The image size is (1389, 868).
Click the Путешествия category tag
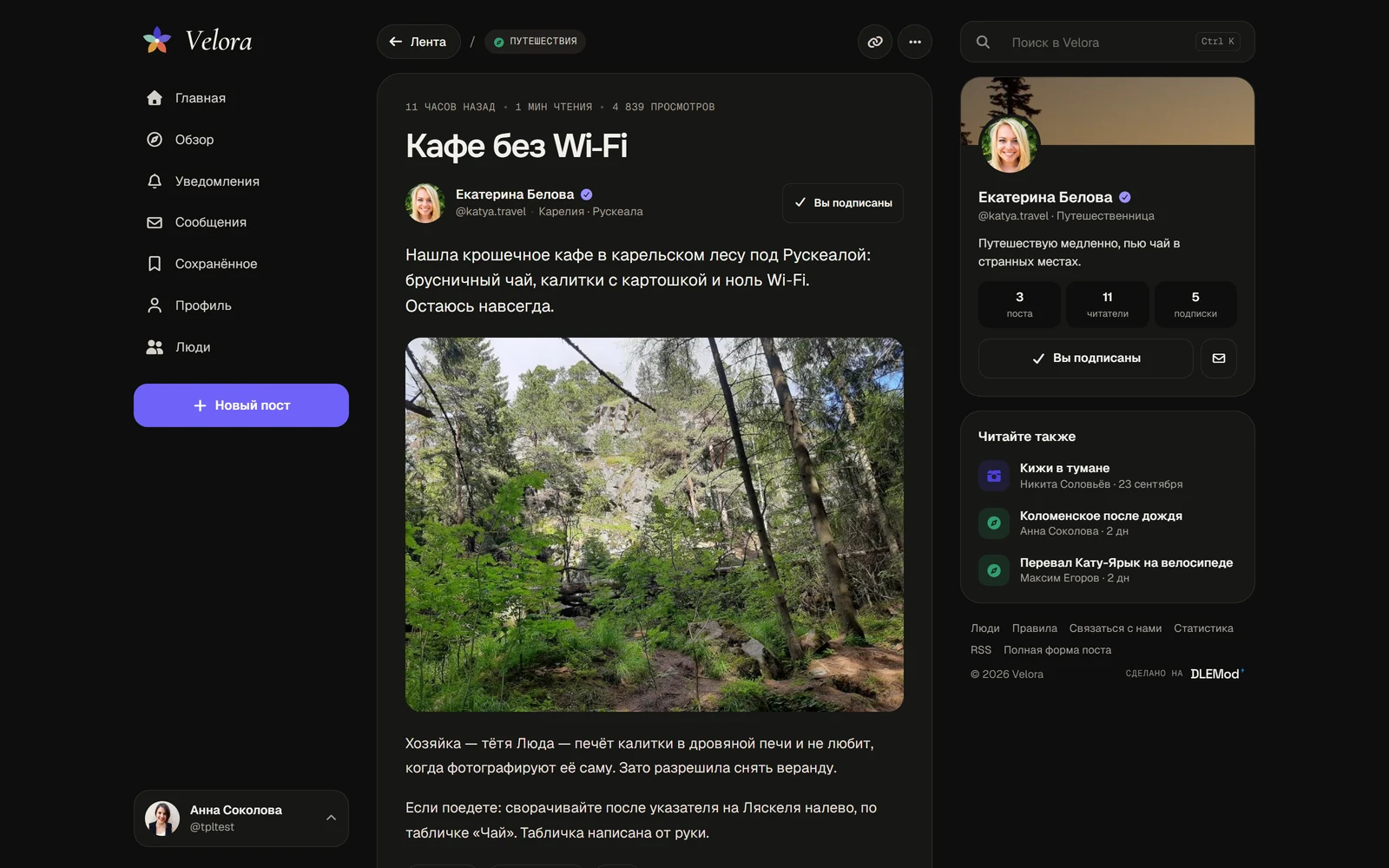535,42
